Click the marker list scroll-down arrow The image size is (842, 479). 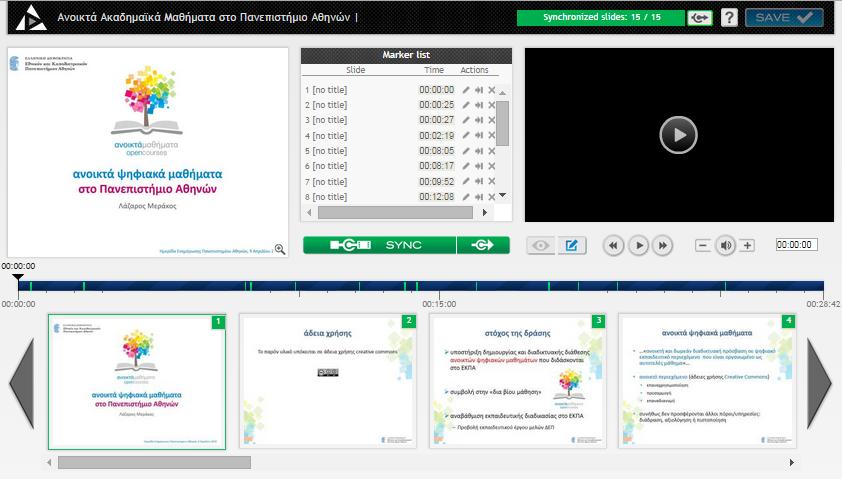pyautogui.click(x=503, y=195)
